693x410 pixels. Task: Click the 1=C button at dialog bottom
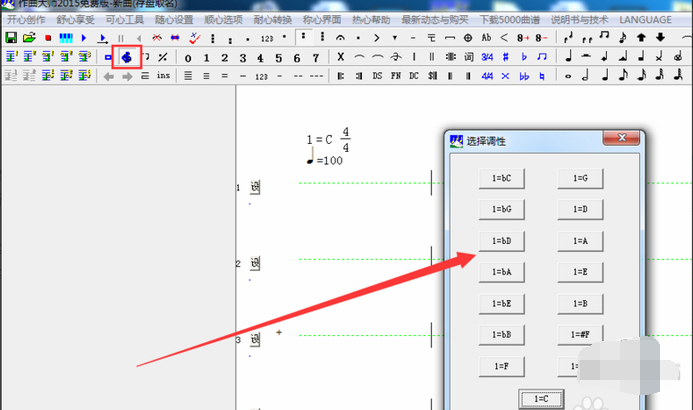pos(540,399)
